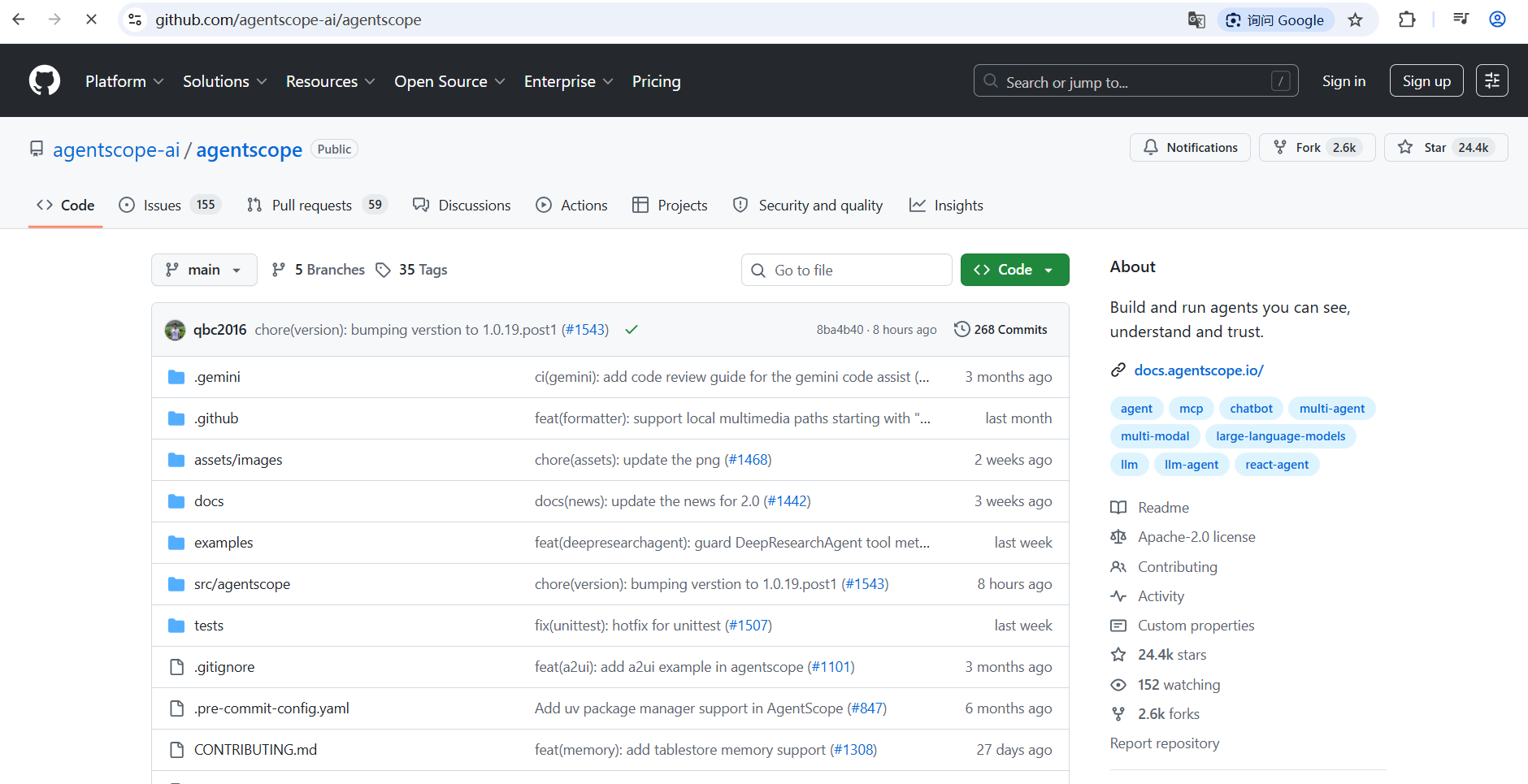This screenshot has height=784, width=1528.
Task: Open commit 8ba4b40 hash link
Action: [840, 330]
